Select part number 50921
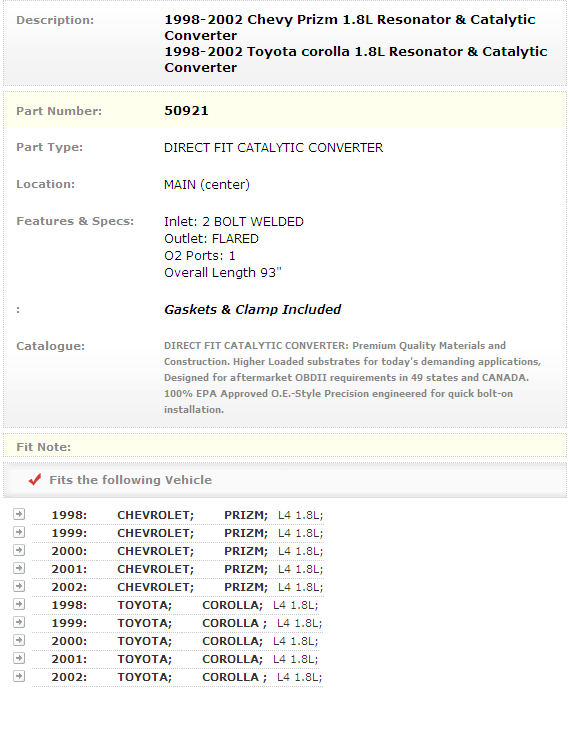This screenshot has height=749, width=570. (186, 111)
